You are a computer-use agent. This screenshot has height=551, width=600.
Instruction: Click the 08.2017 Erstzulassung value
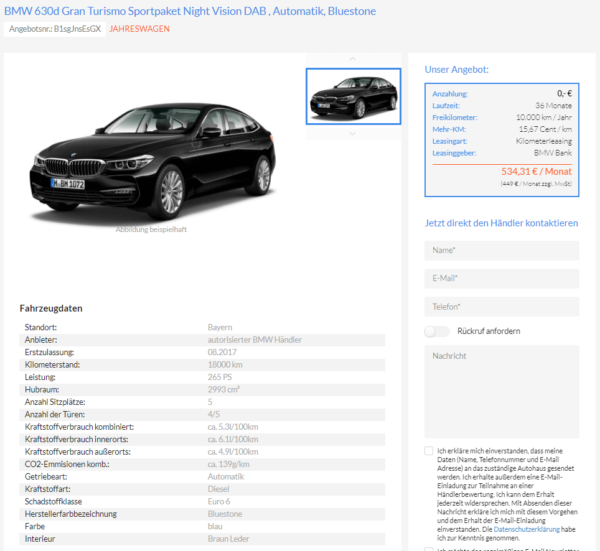click(x=222, y=352)
